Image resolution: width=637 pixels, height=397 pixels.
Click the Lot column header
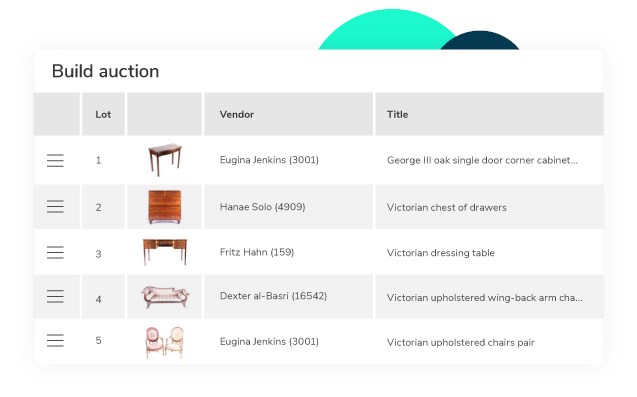click(103, 115)
